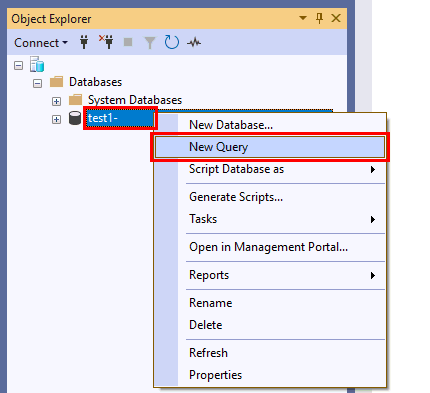Close the Object Explorer panel

(x=336, y=18)
